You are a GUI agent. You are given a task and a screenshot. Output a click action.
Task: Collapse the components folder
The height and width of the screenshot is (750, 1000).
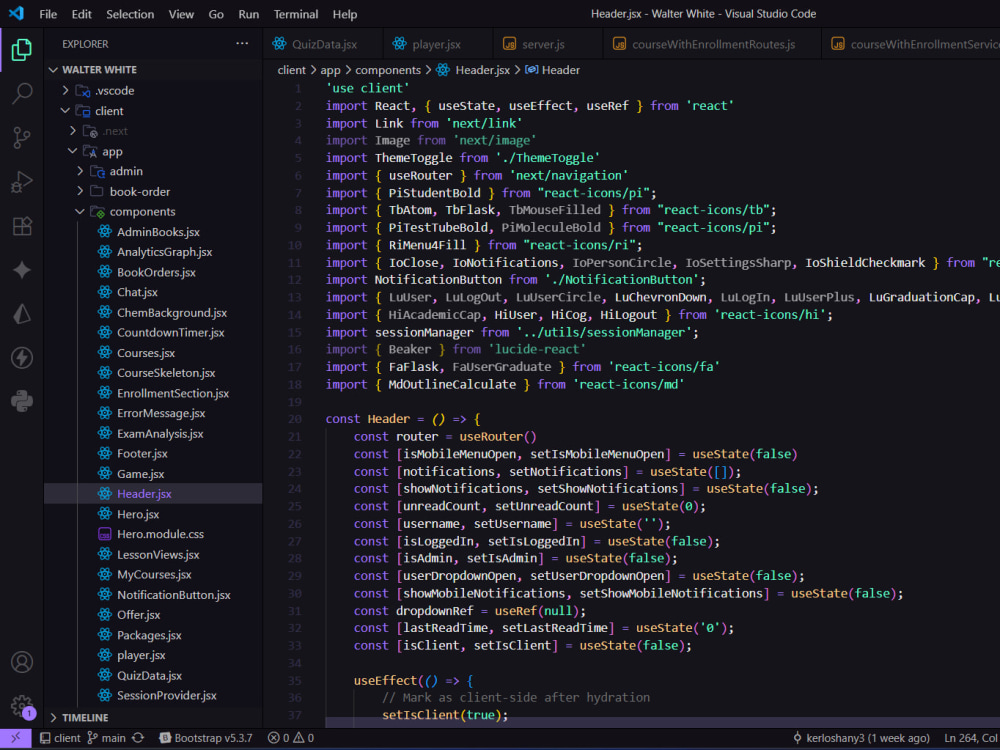click(80, 211)
